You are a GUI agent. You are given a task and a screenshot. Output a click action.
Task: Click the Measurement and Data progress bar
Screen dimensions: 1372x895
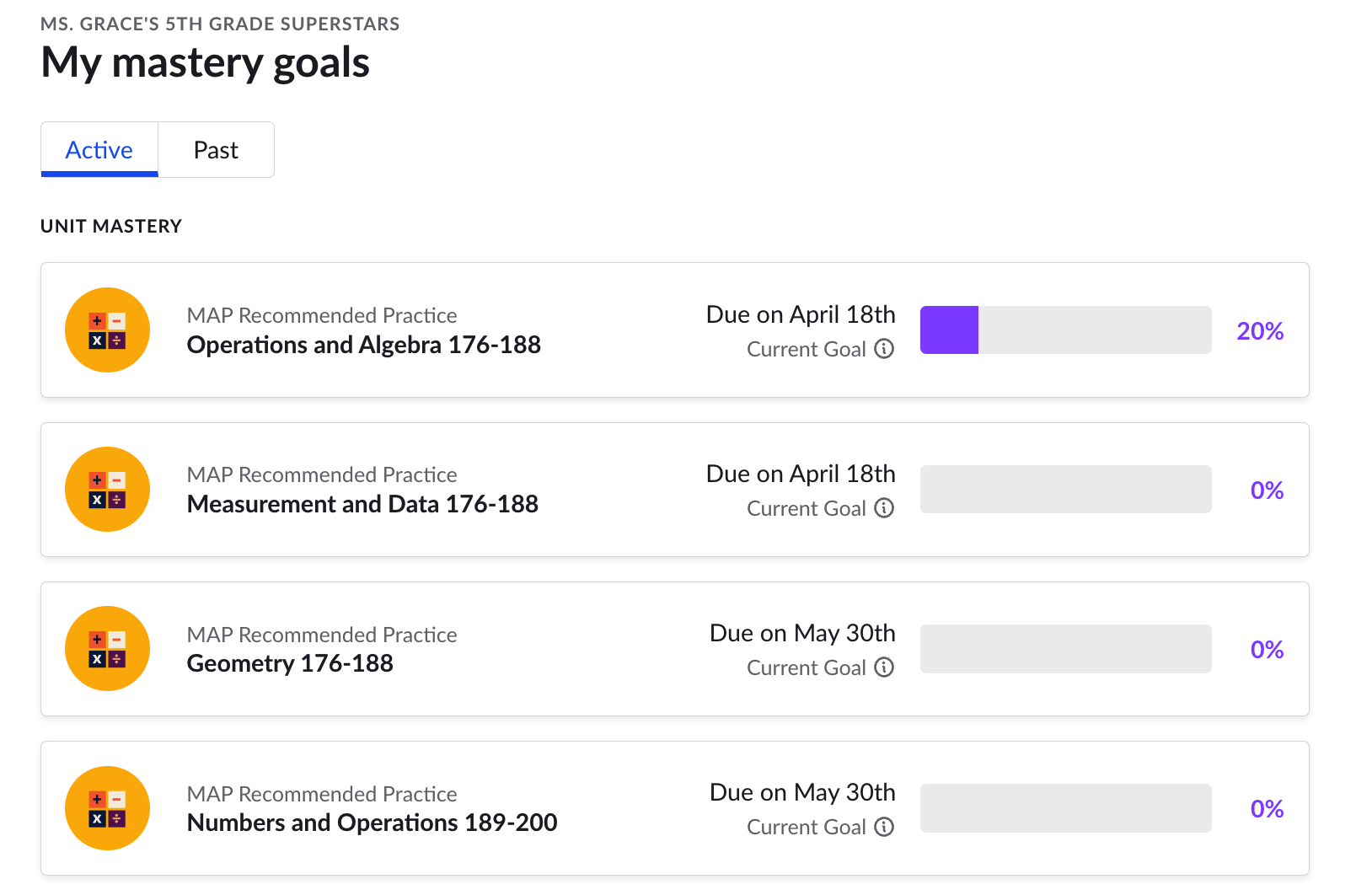1065,490
